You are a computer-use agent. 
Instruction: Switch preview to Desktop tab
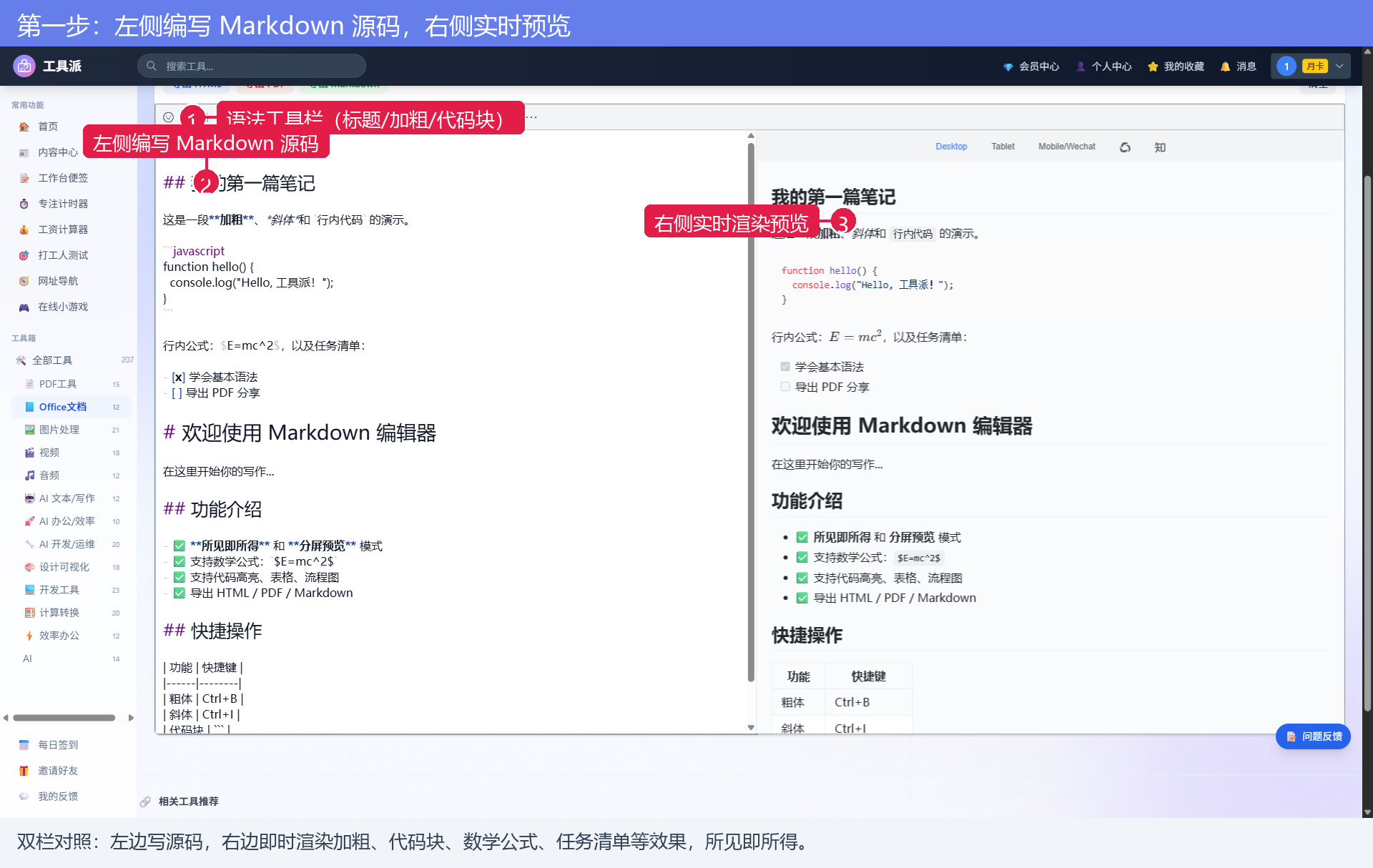pos(951,147)
